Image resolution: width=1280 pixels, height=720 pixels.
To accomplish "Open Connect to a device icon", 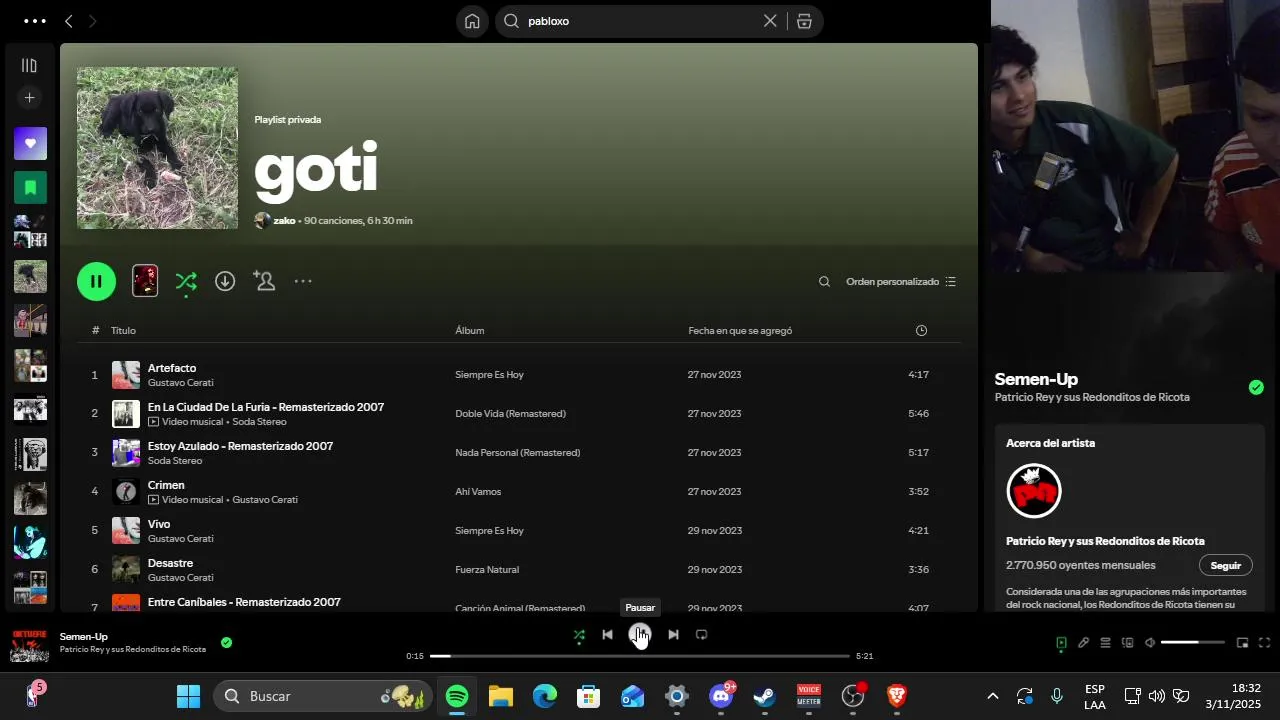I will (1127, 643).
